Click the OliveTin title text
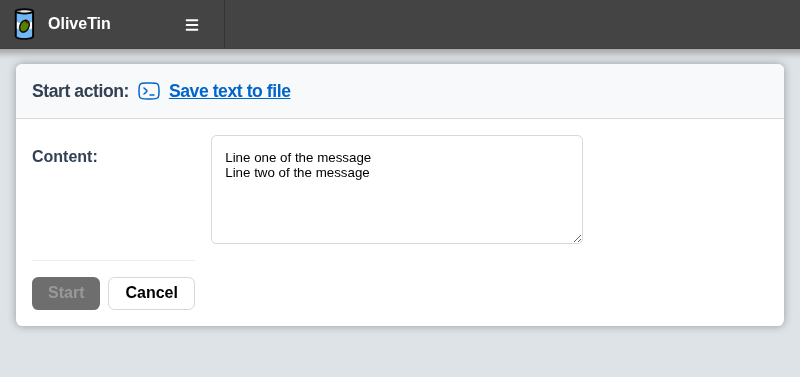The height and width of the screenshot is (377, 800). point(79,23)
